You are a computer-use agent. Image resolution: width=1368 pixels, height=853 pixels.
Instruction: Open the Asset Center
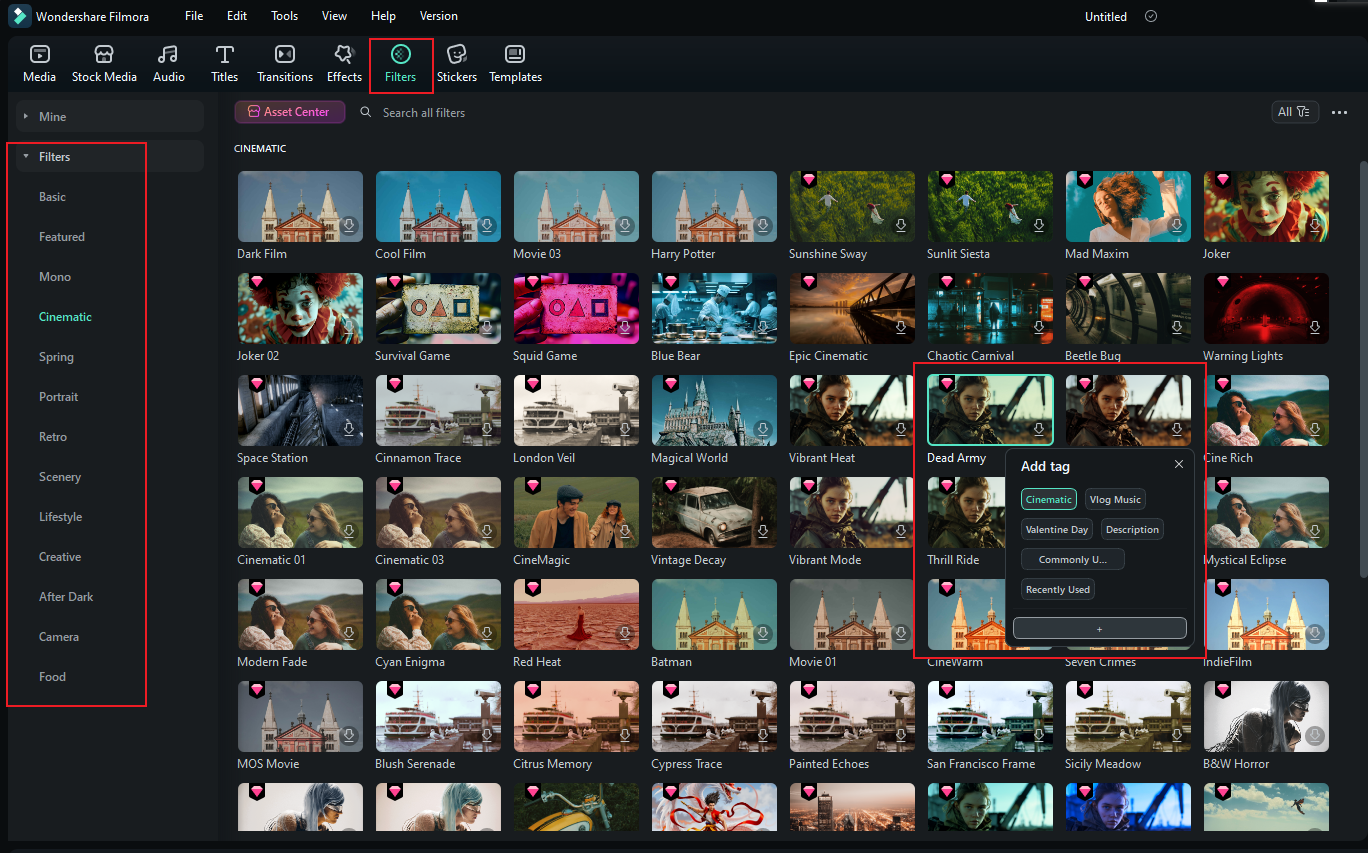pos(290,112)
